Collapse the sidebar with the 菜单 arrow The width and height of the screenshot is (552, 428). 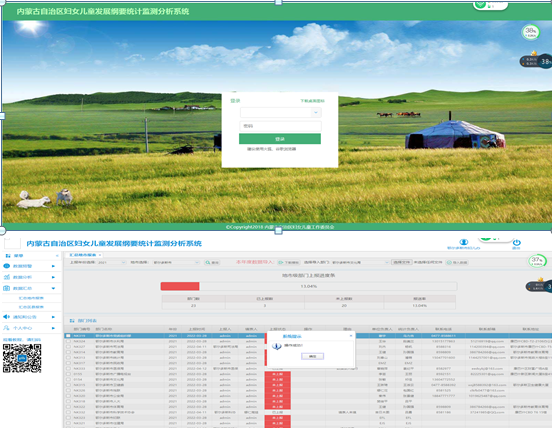[x=57, y=256]
